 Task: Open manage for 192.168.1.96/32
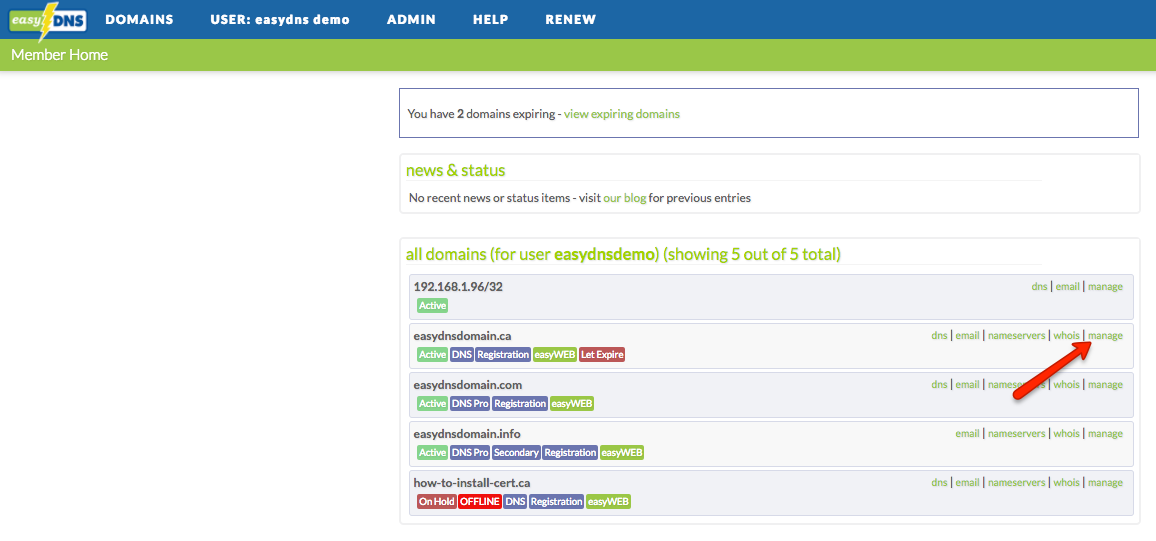tap(1105, 287)
